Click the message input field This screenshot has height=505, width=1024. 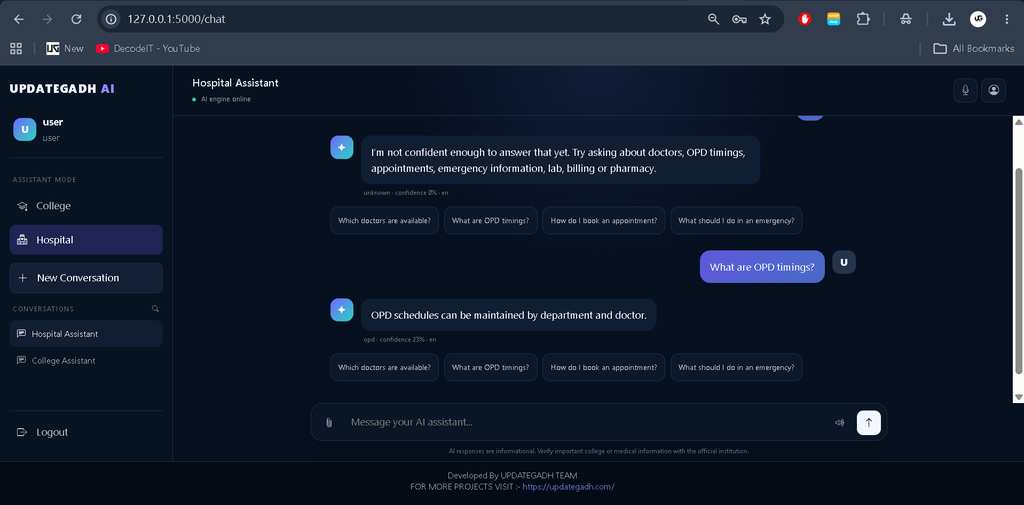588,422
